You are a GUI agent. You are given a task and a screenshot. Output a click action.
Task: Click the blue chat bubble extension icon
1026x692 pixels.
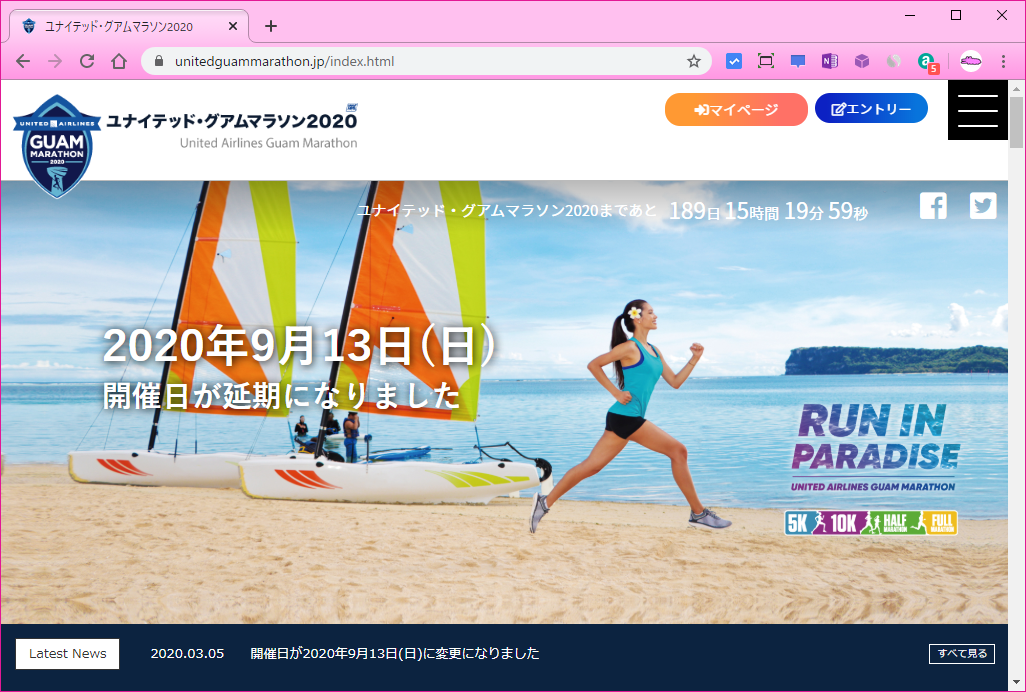[798, 61]
